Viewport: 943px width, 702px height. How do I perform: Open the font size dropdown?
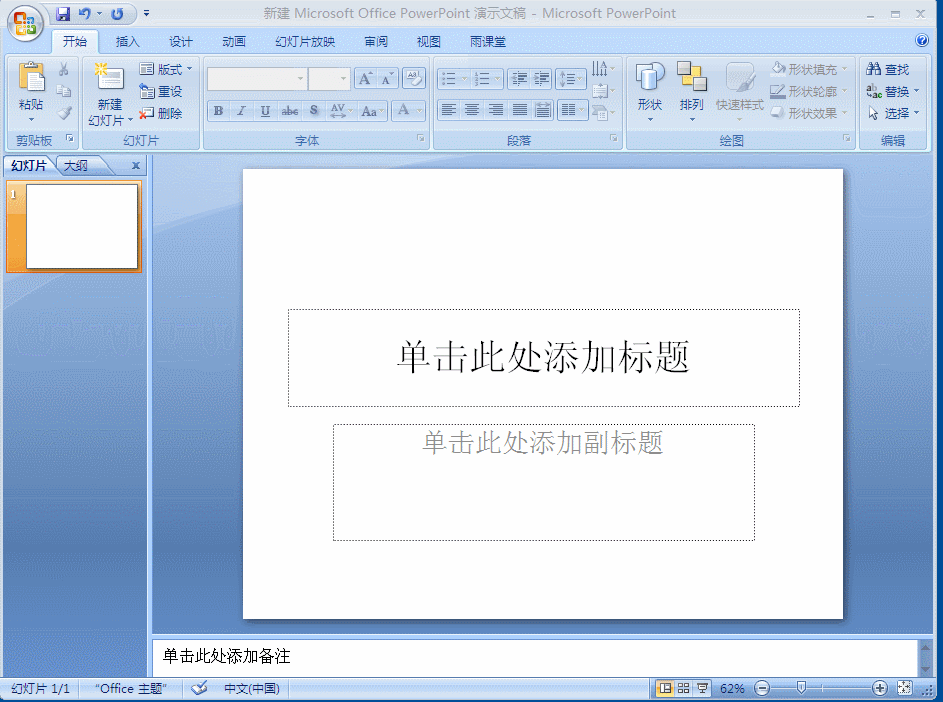(341, 78)
